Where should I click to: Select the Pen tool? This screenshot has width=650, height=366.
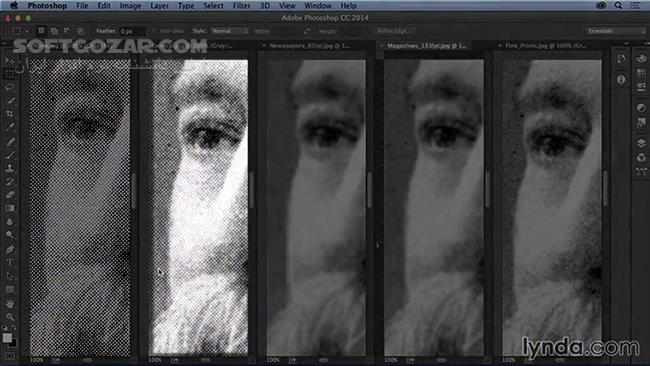click(x=10, y=249)
